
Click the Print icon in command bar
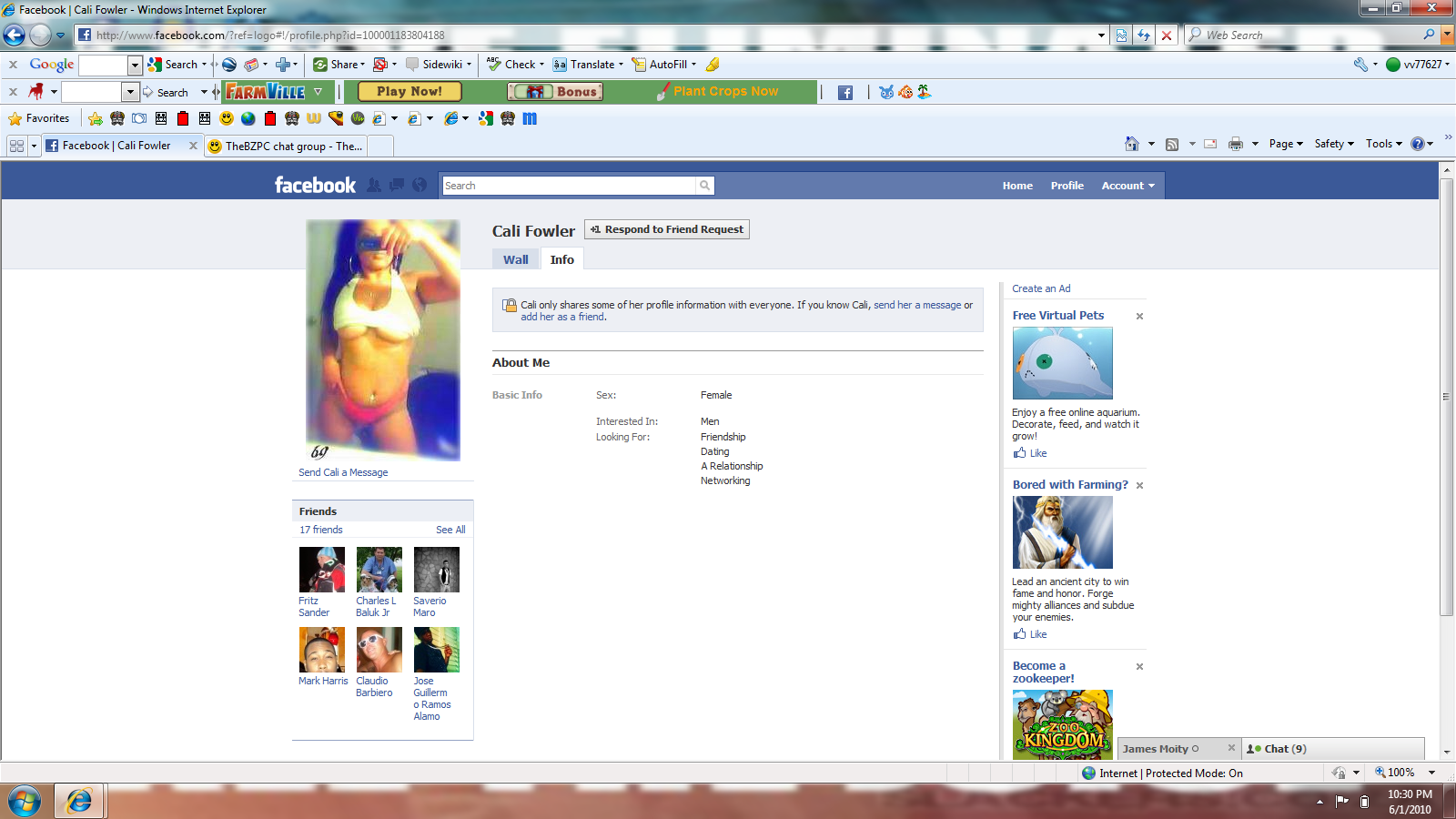(x=1235, y=144)
